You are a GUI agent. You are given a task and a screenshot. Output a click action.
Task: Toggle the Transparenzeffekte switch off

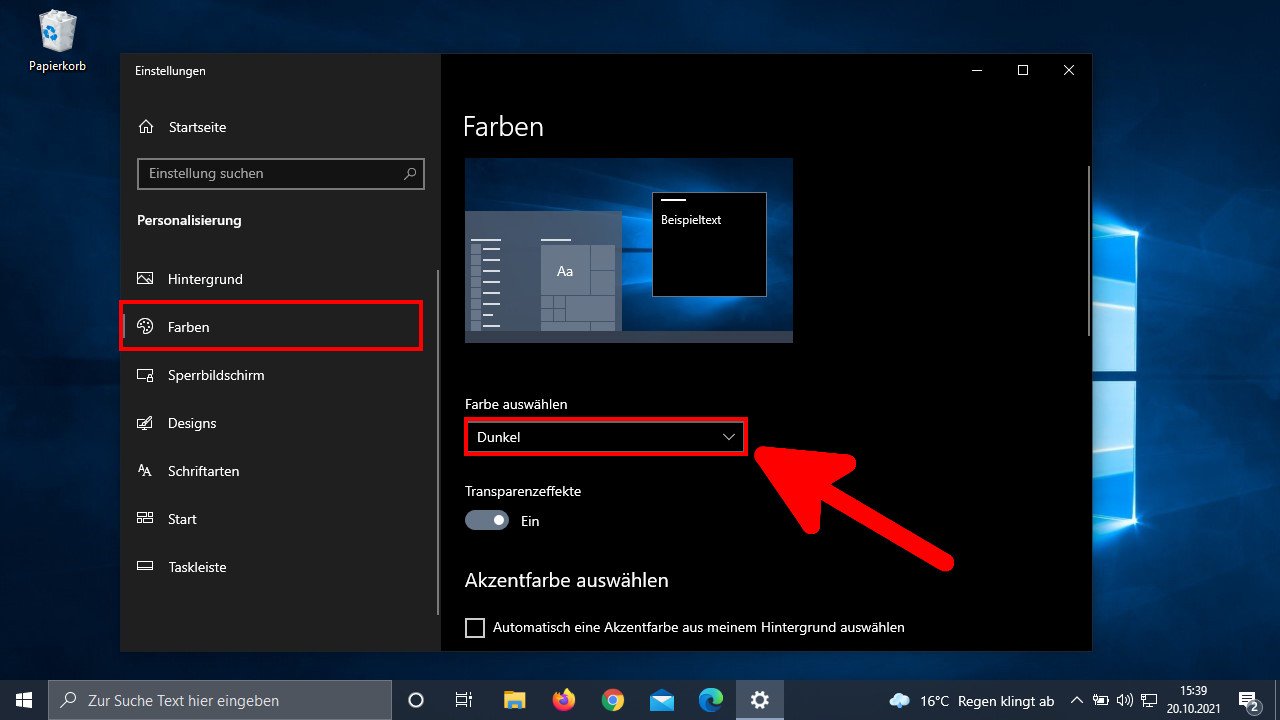coord(486,520)
